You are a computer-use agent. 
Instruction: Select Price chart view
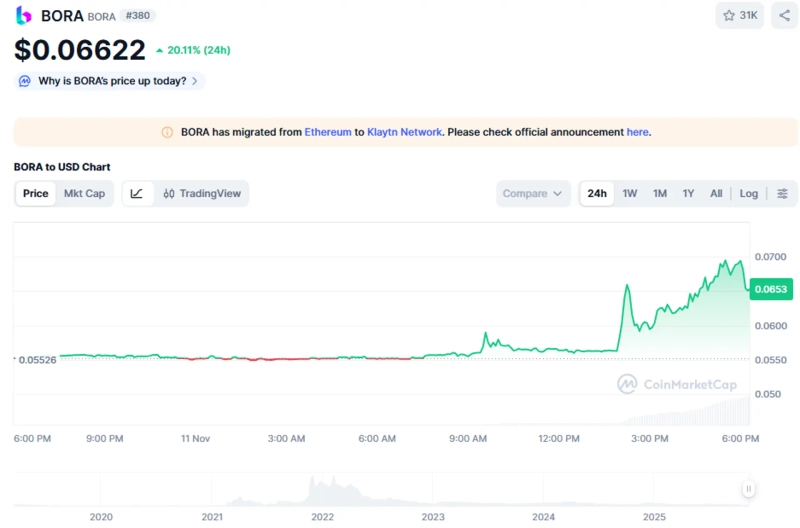point(36,193)
